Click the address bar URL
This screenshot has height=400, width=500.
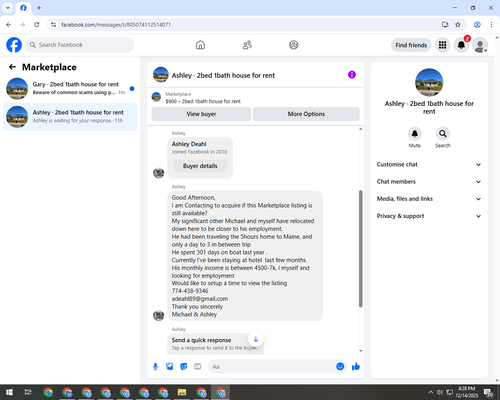(x=116, y=25)
